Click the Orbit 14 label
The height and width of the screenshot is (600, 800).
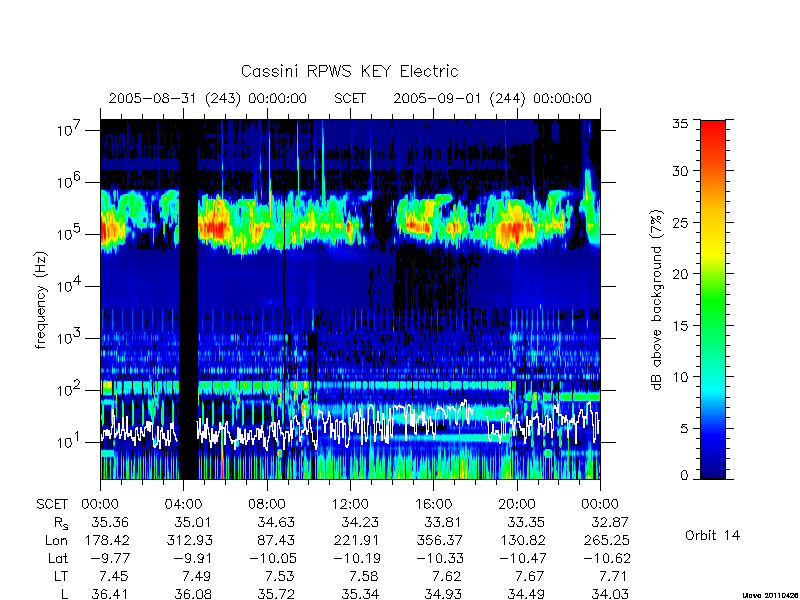(712, 535)
